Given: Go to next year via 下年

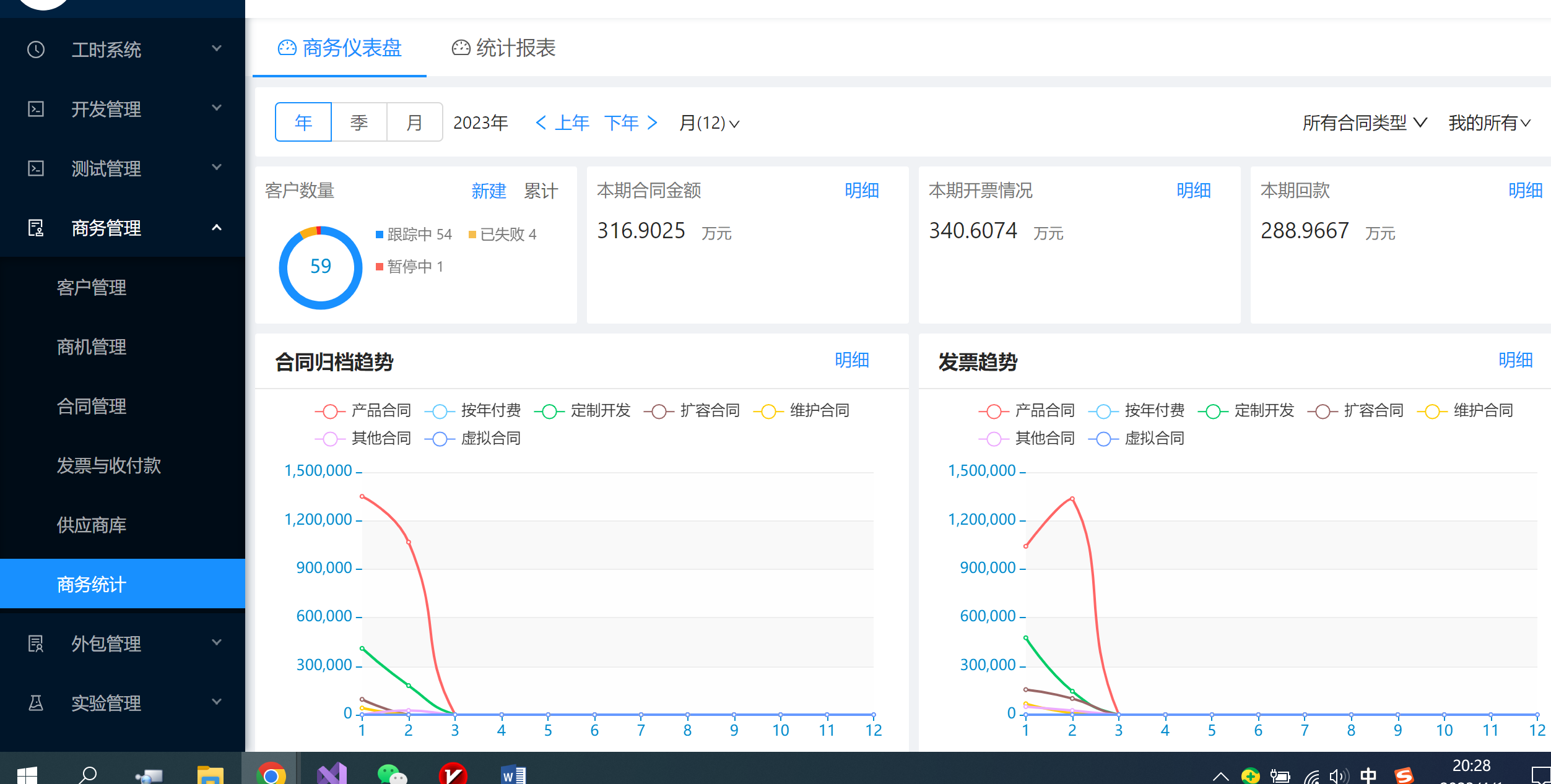Looking at the screenshot, I should [x=631, y=123].
